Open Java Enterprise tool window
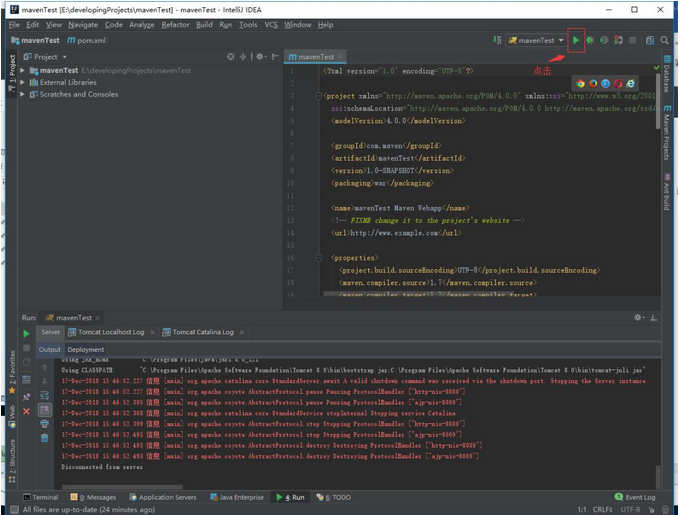Image resolution: width=681 pixels, height=515 pixels. tap(237, 497)
